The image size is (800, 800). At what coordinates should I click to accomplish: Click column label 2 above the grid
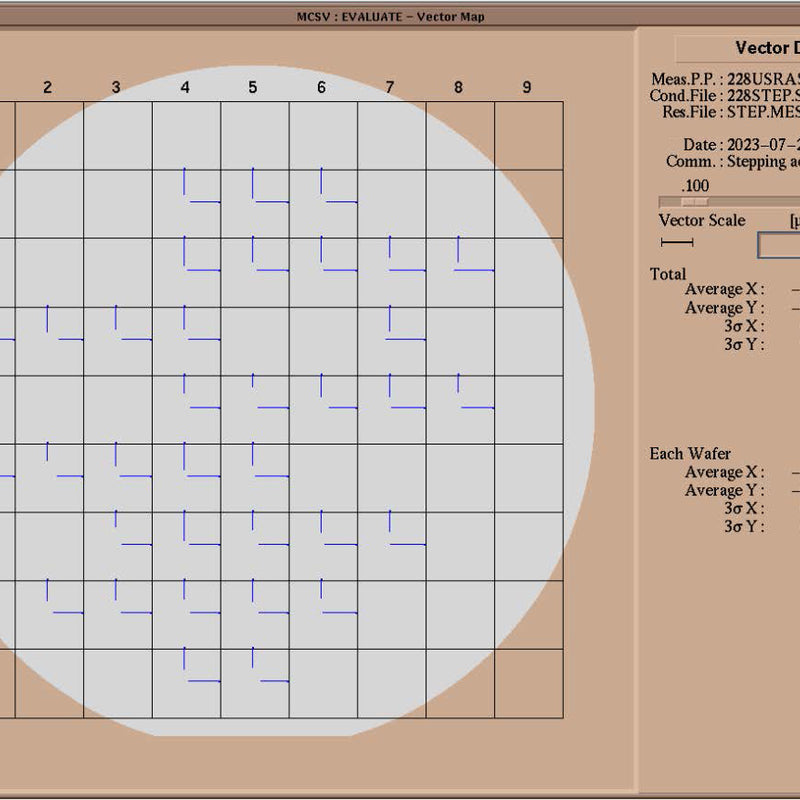[x=47, y=87]
